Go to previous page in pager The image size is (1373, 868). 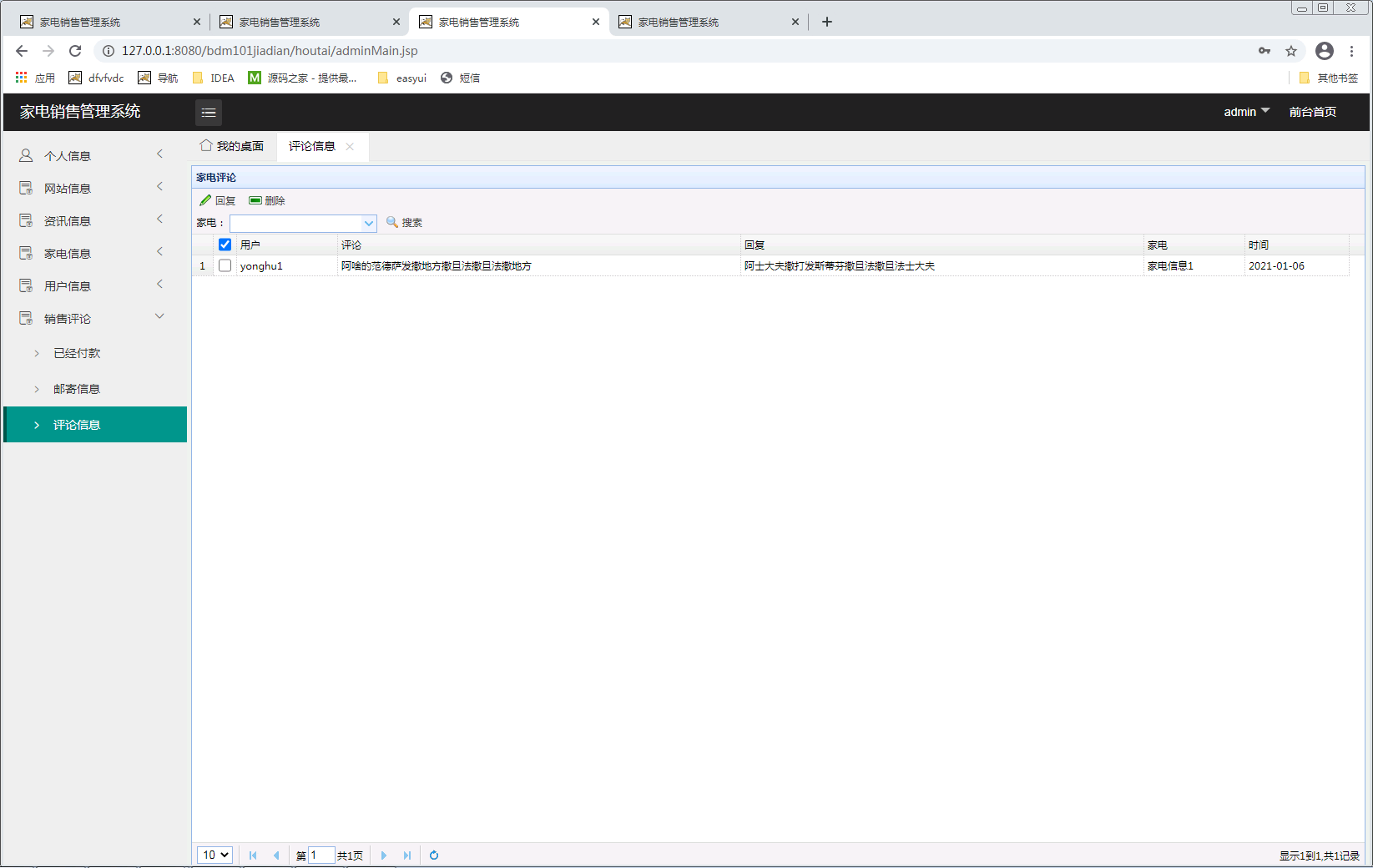tap(276, 855)
